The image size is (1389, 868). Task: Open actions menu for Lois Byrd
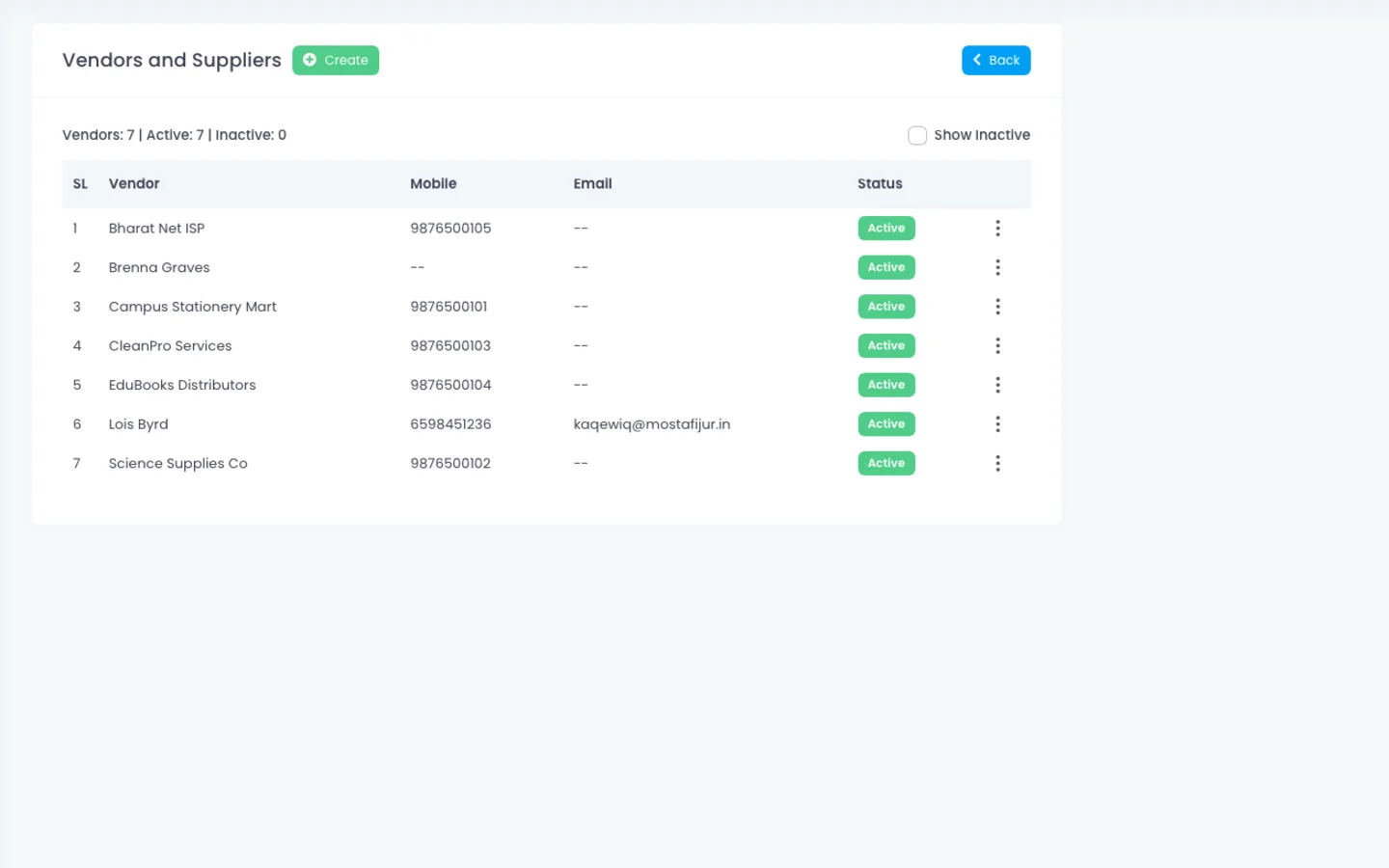tap(997, 424)
